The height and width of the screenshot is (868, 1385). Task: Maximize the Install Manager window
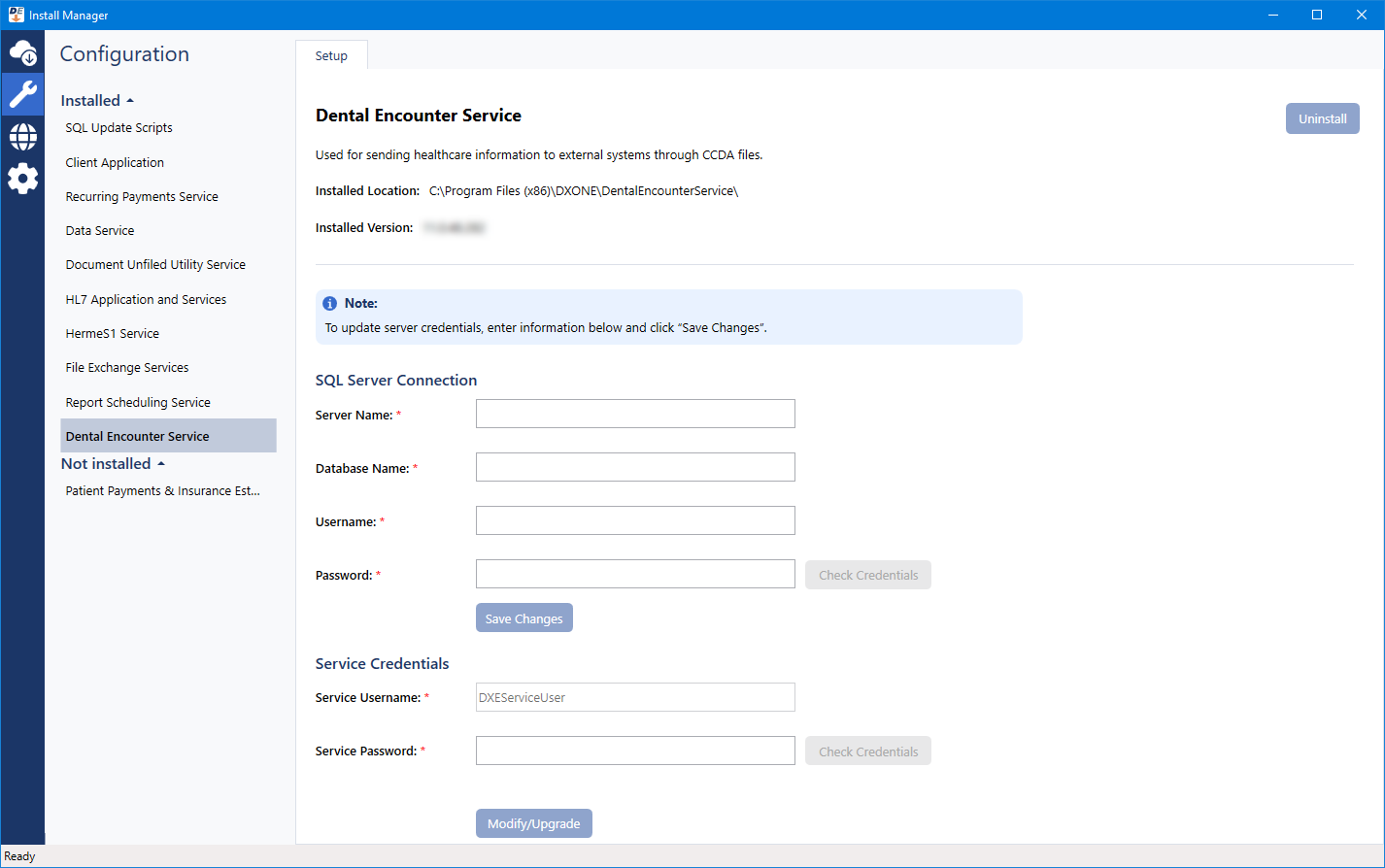[x=1317, y=15]
